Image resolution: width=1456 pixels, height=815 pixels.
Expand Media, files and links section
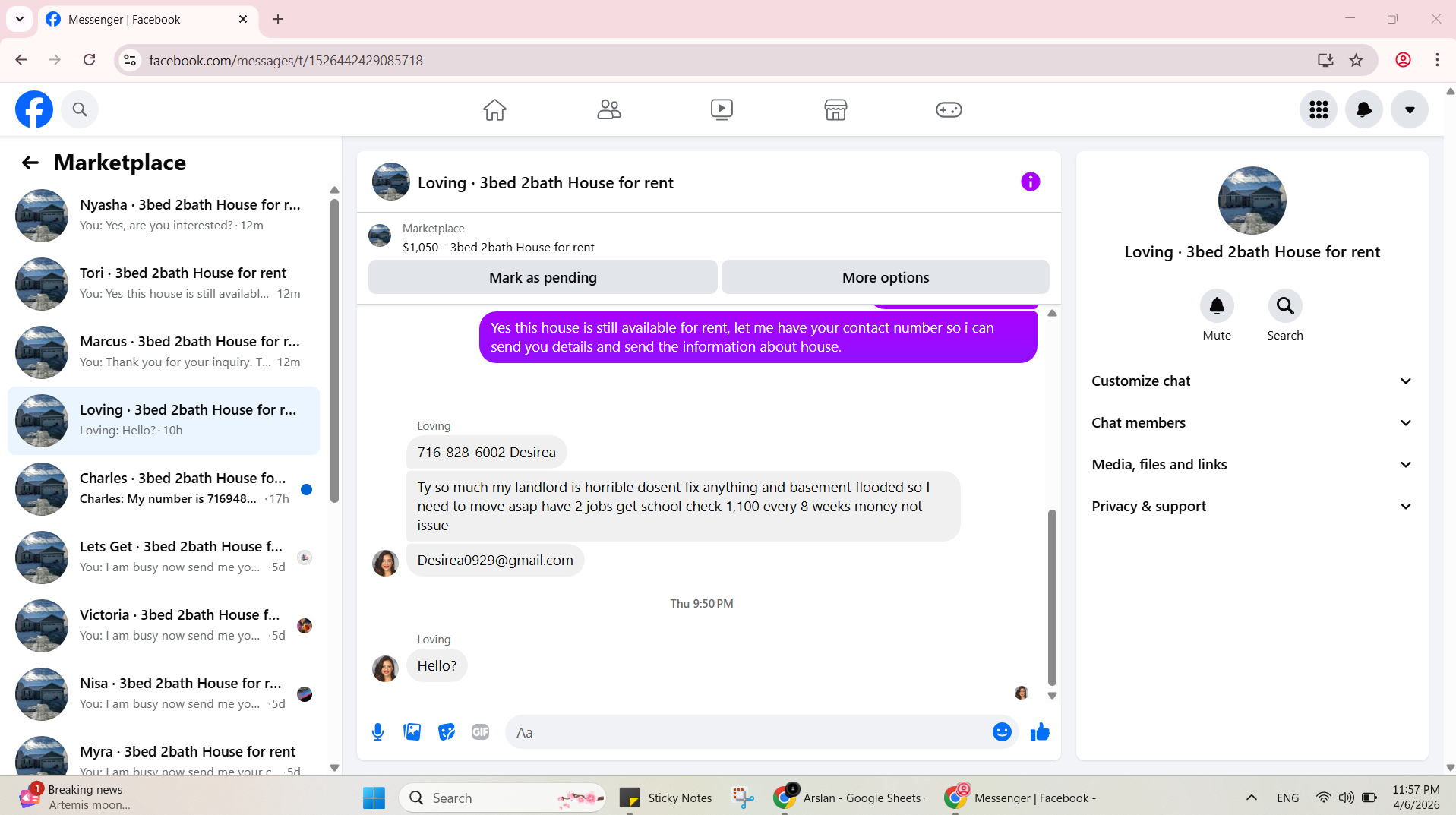[x=1252, y=465]
